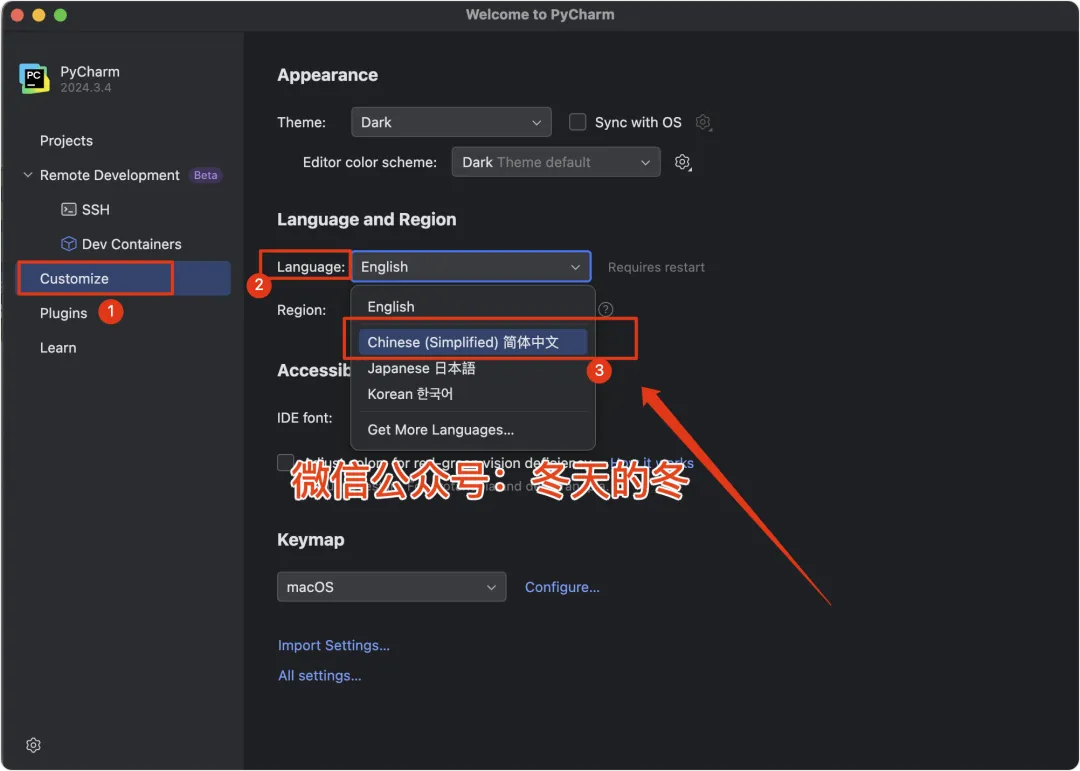Click the Import Settings... link

coord(333,646)
